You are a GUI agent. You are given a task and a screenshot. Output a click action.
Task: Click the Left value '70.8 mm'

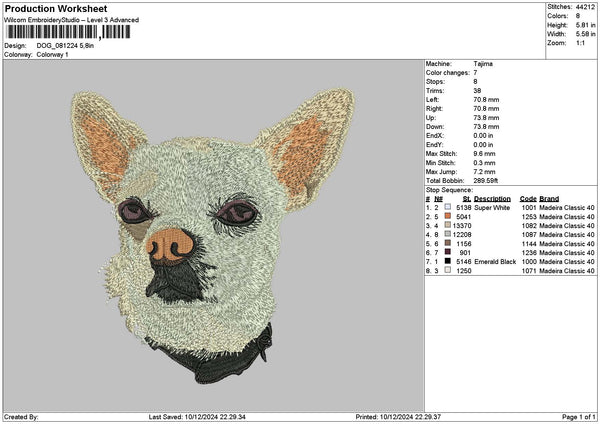pyautogui.click(x=486, y=100)
